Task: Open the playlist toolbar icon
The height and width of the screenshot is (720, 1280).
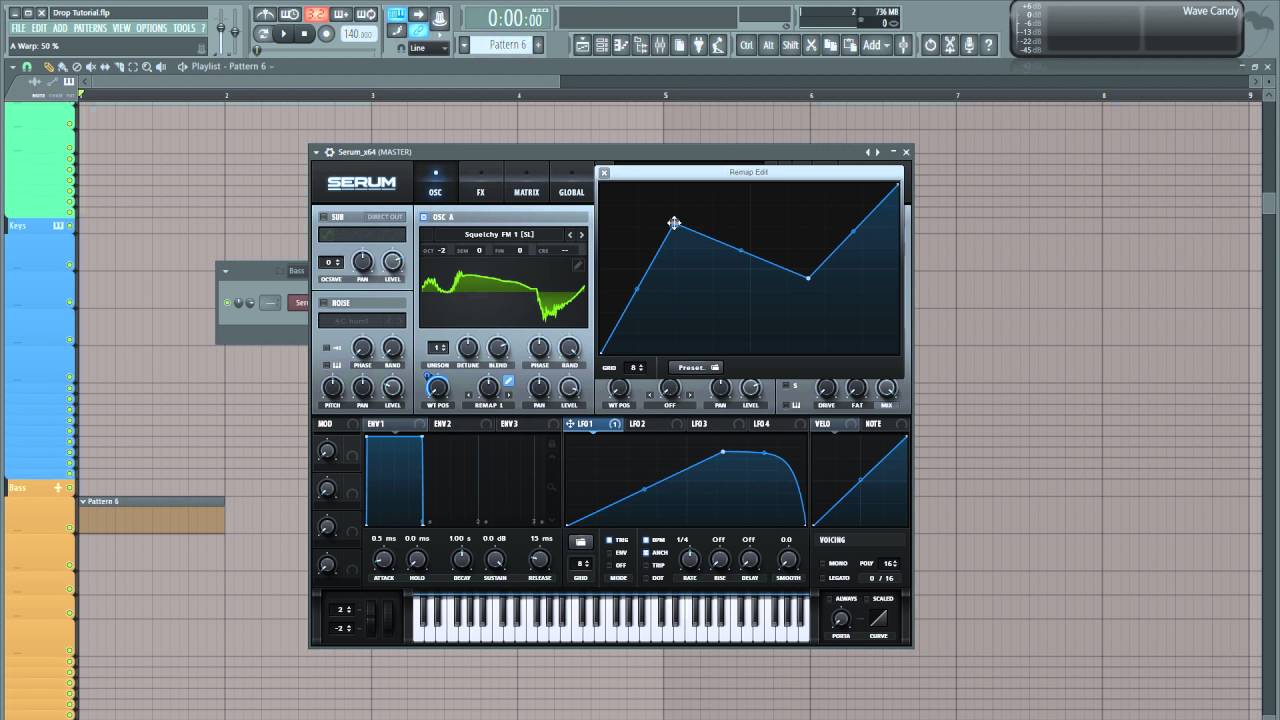Action: tap(583, 45)
